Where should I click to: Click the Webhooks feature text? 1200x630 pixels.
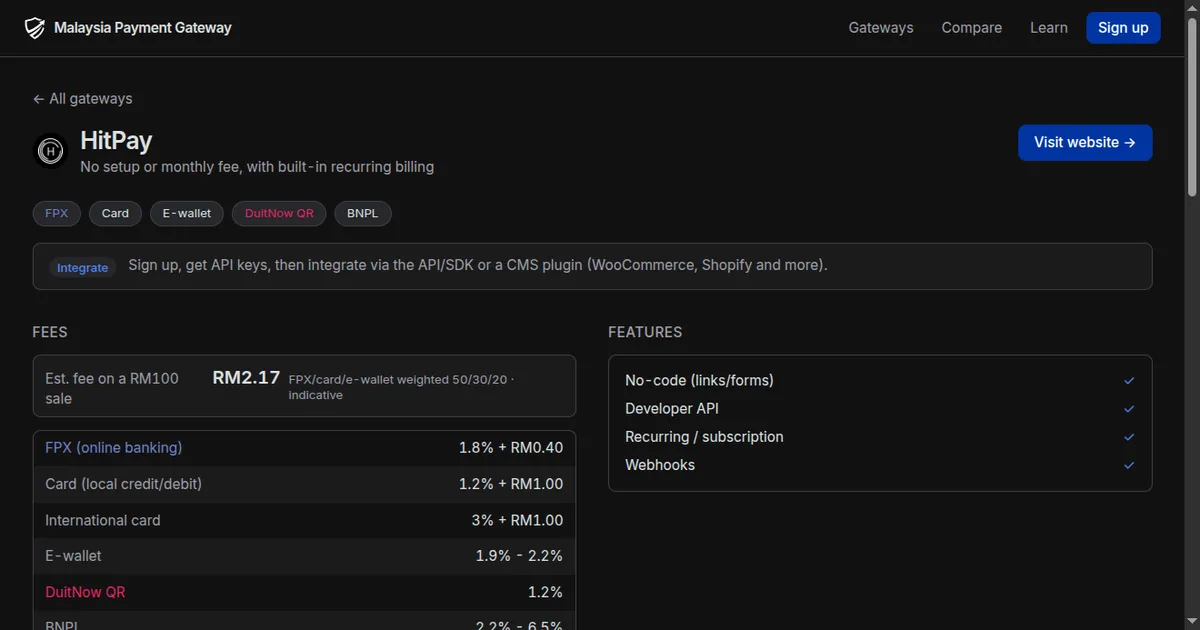(x=660, y=464)
